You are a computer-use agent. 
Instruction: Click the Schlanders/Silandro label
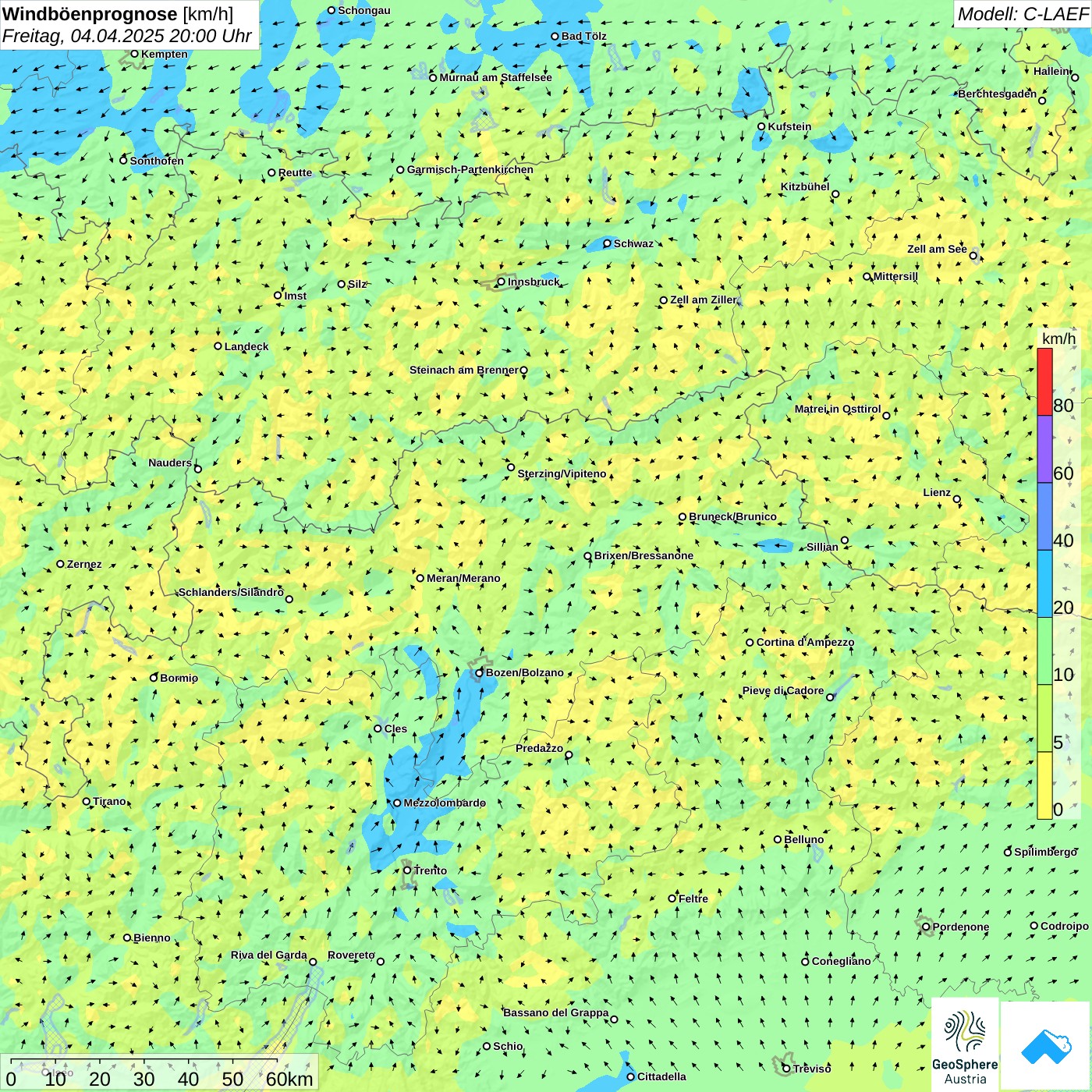point(231,592)
